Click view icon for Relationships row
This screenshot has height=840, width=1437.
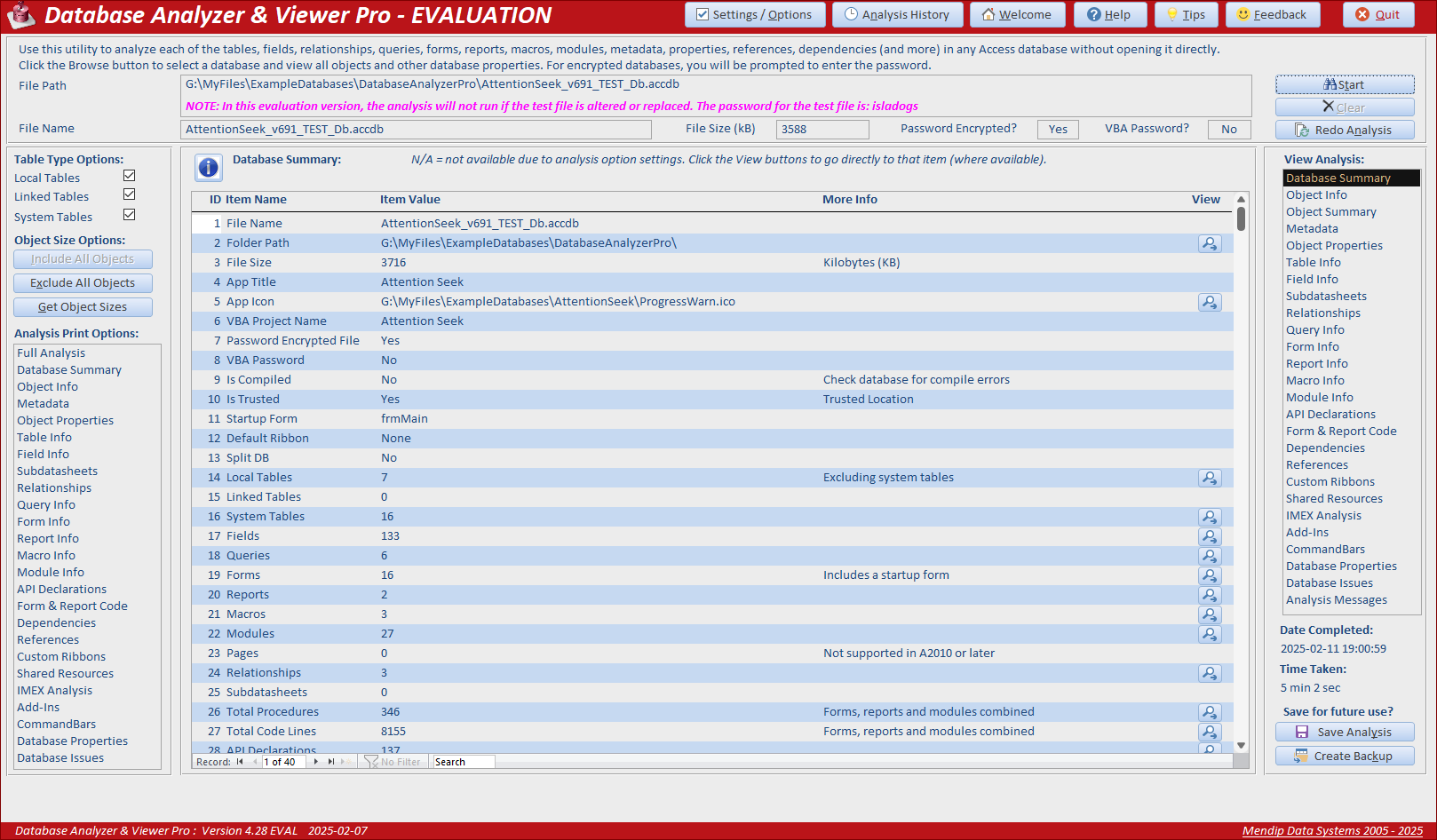[1210, 673]
